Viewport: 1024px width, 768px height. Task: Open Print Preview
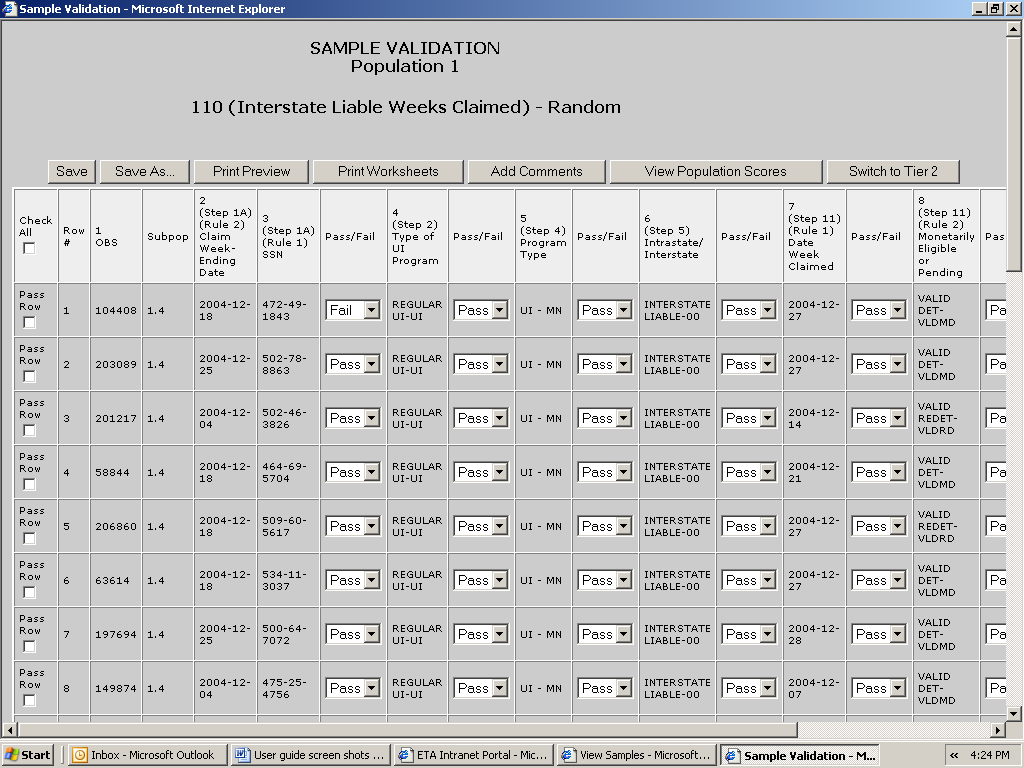pos(251,171)
